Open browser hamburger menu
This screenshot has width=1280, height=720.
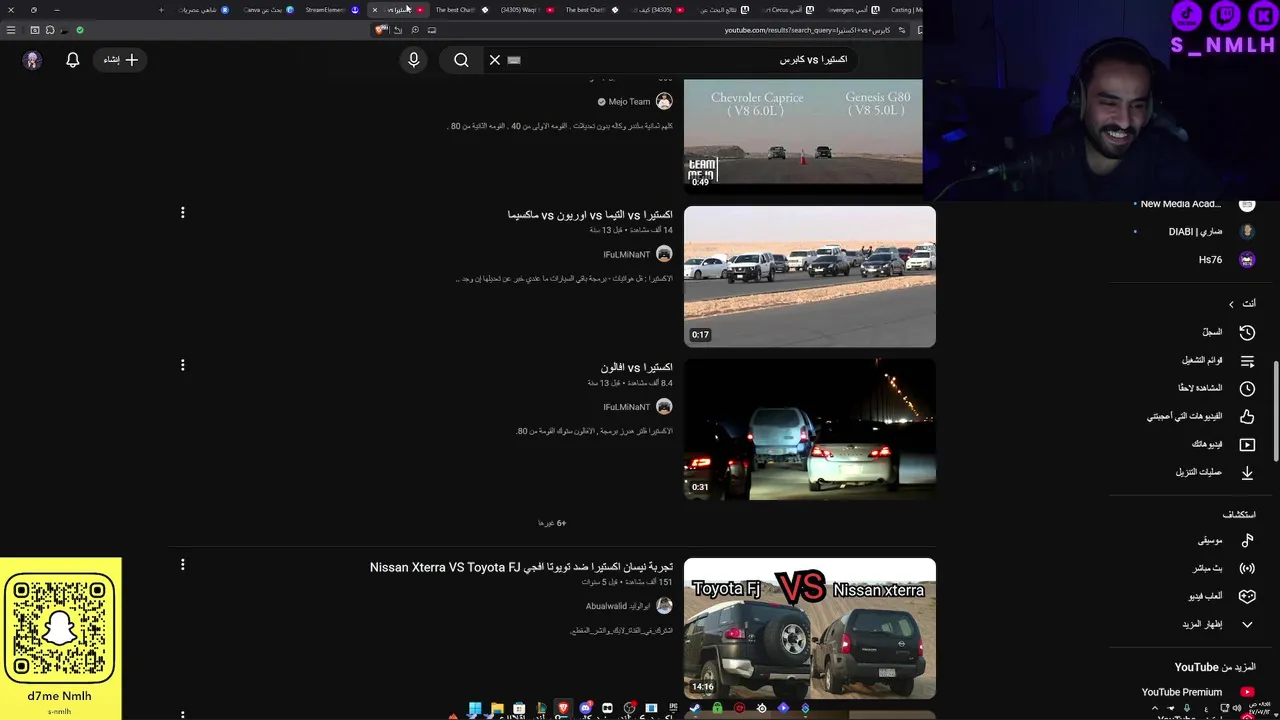pyautogui.click(x=11, y=30)
